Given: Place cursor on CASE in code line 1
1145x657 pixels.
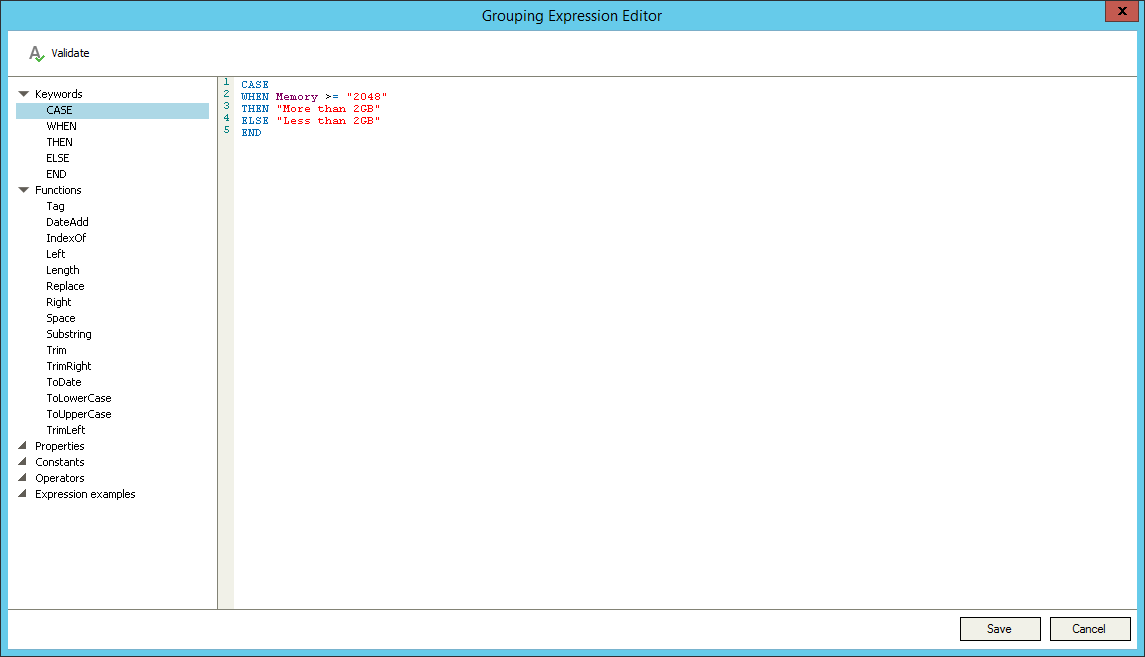Looking at the screenshot, I should [x=255, y=85].
